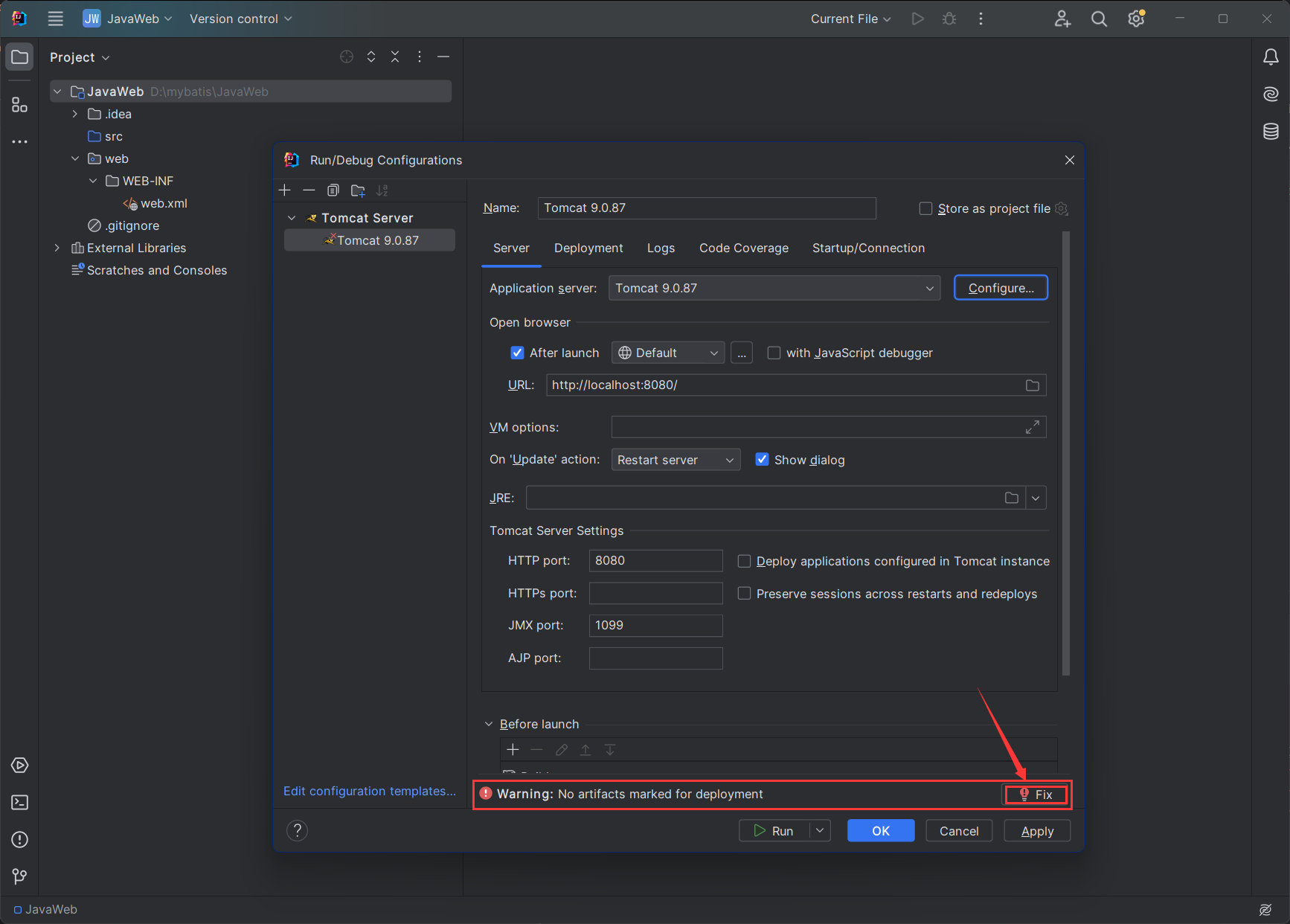Open the On 'Update' action dropdown
1290x924 pixels.
tap(675, 461)
